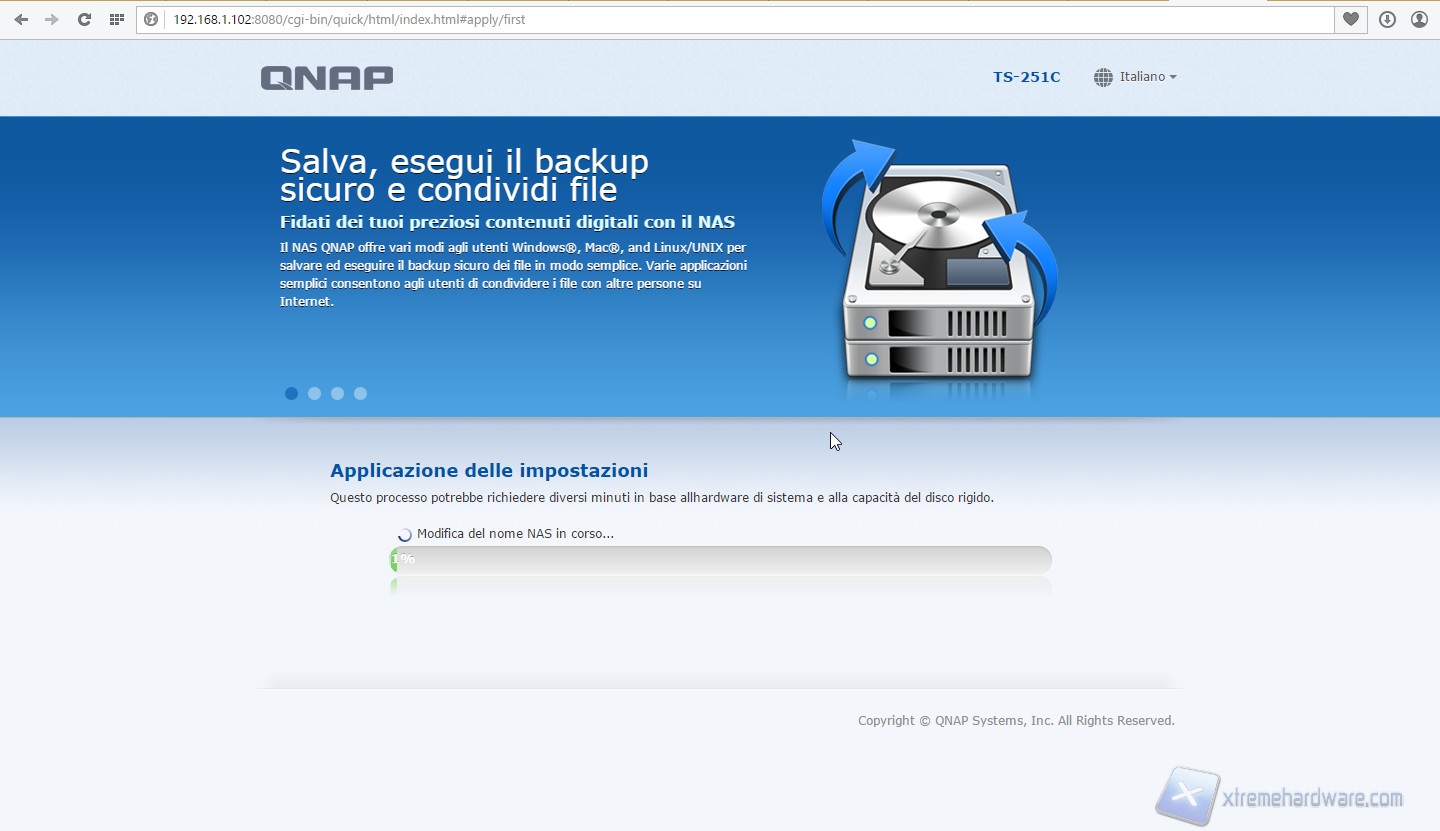The image size is (1440, 831).
Task: Click the browser forward arrow
Action: (x=52, y=19)
